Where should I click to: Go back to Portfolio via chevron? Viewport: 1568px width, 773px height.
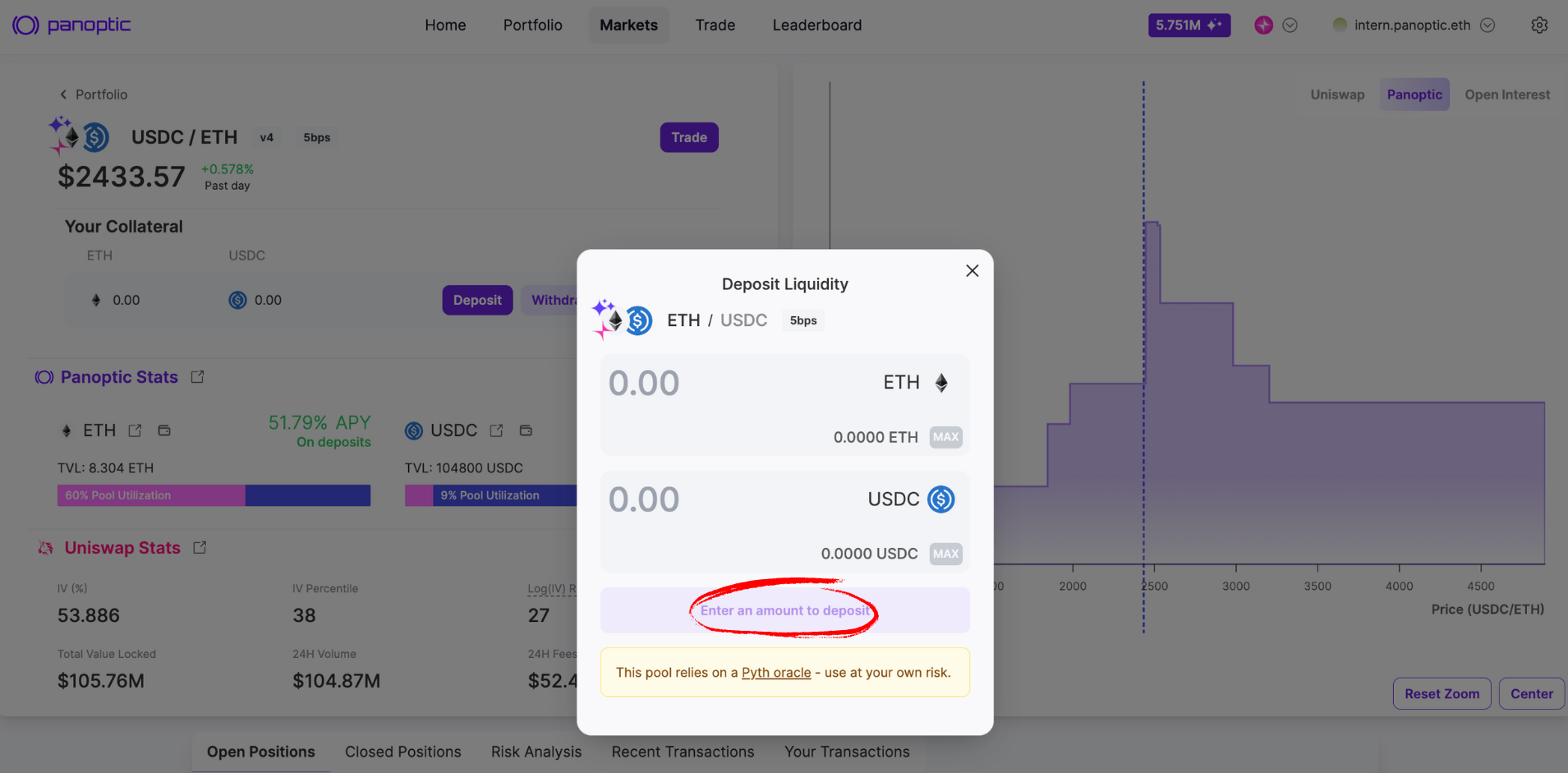click(x=63, y=94)
